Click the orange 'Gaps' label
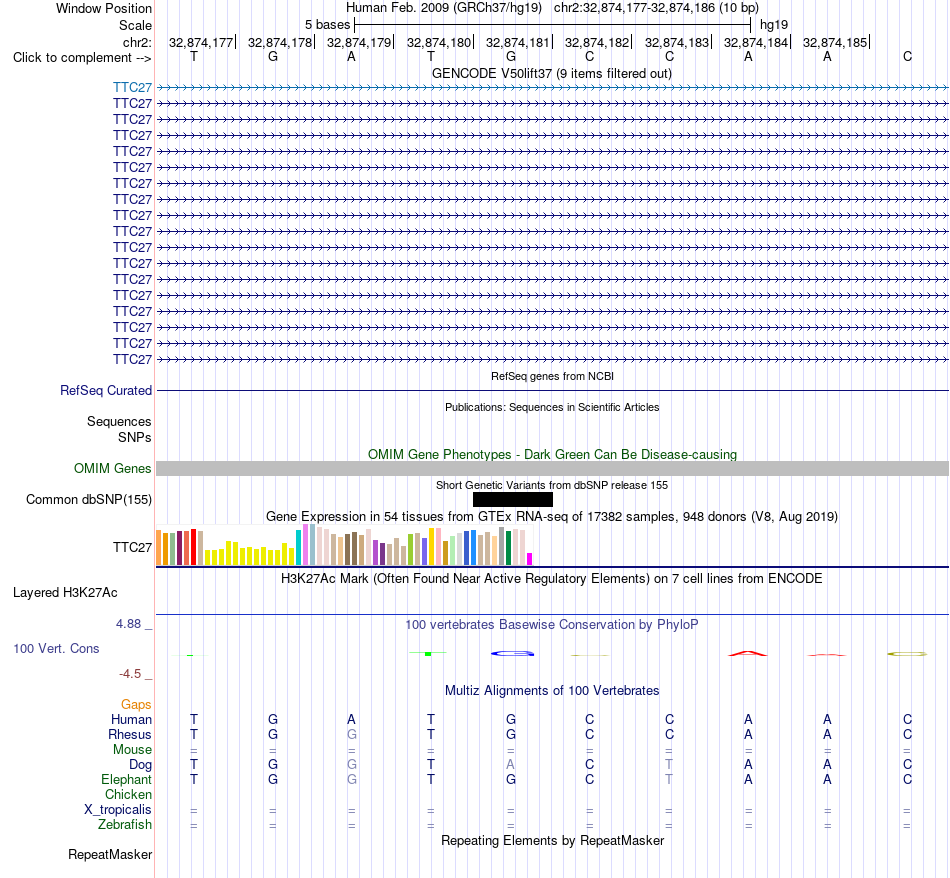950x878 pixels. [x=136, y=704]
